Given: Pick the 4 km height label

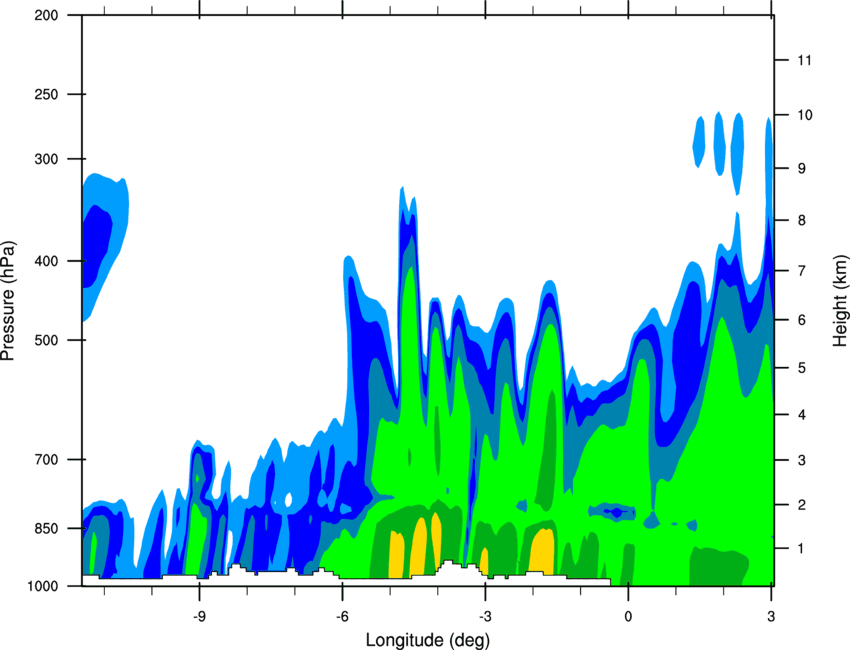Looking at the screenshot, I should 802,415.
